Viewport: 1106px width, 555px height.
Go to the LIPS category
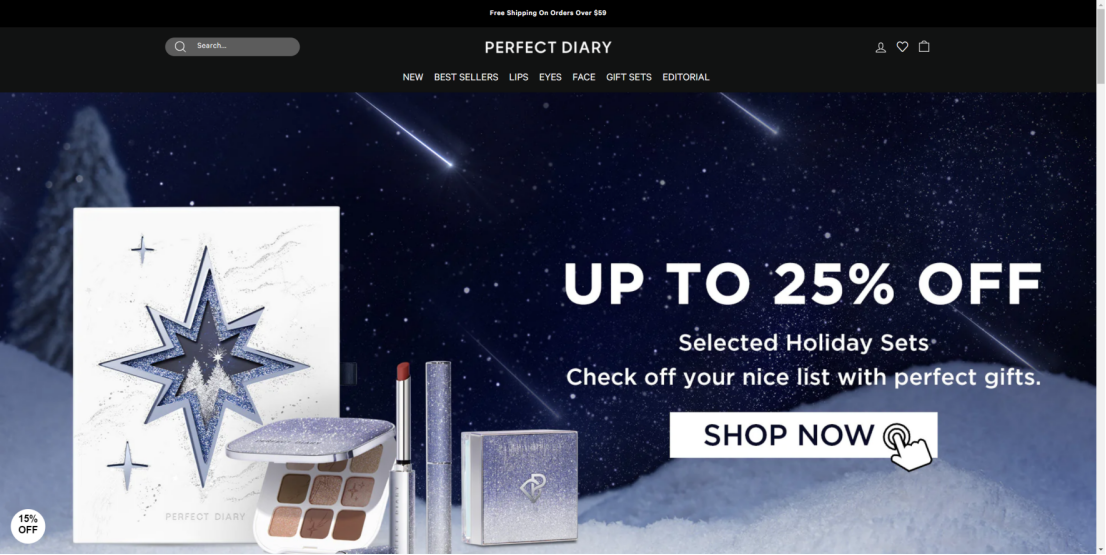[518, 77]
